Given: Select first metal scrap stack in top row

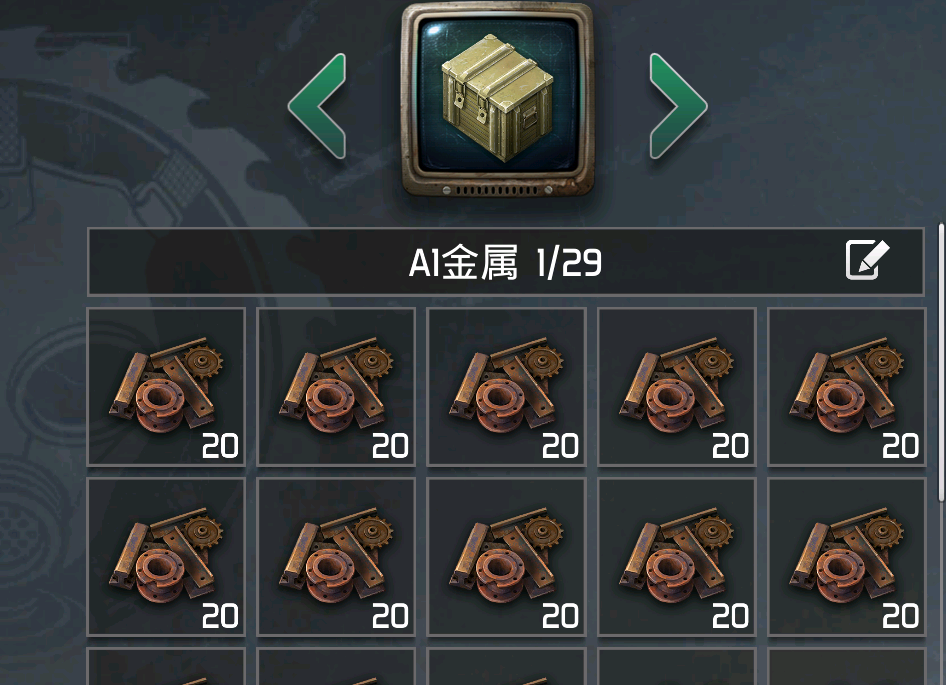Looking at the screenshot, I should [166, 387].
